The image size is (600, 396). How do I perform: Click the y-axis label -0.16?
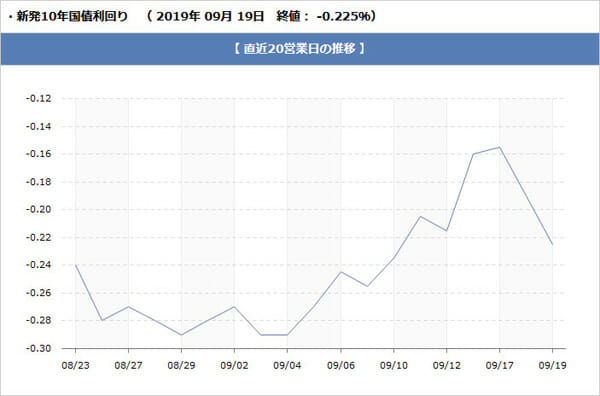[38, 154]
